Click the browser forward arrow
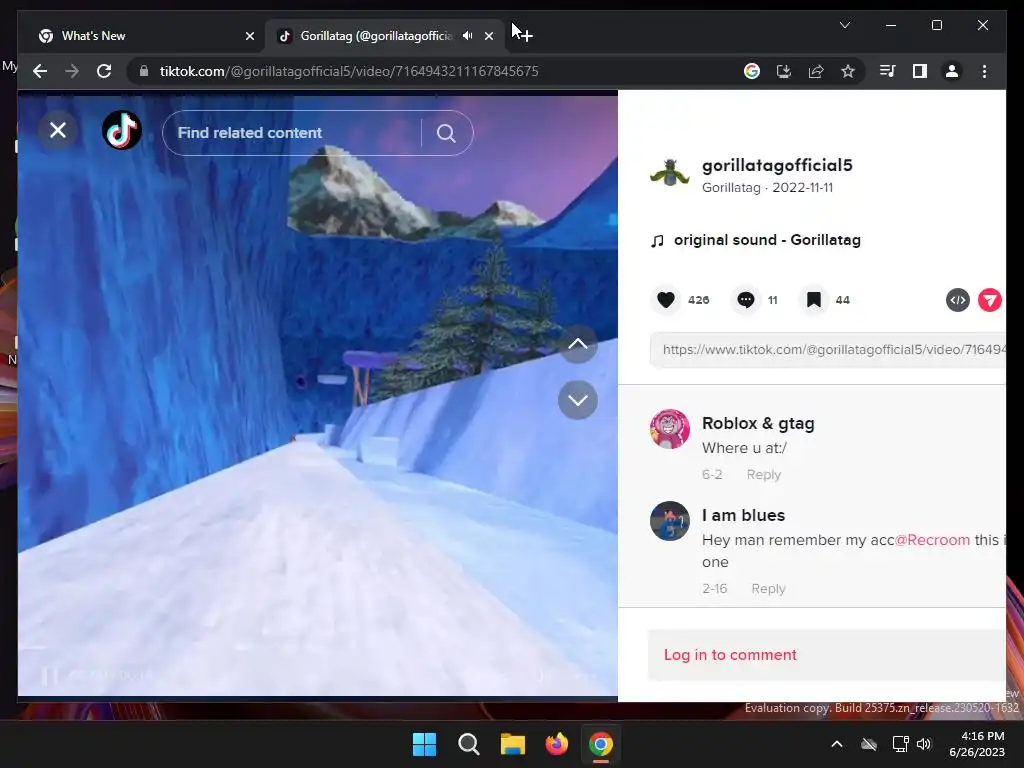Screen dimensions: 1024x768 pyautogui.click(x=72, y=71)
